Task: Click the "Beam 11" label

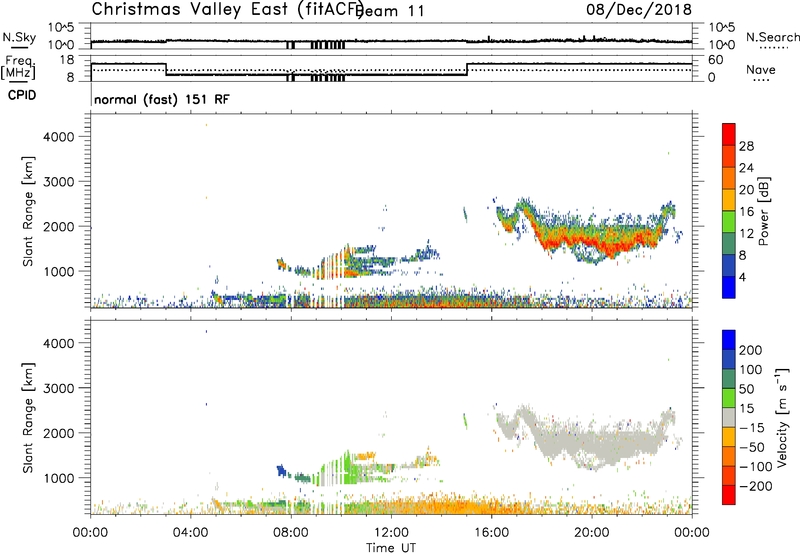Action: click(391, 11)
